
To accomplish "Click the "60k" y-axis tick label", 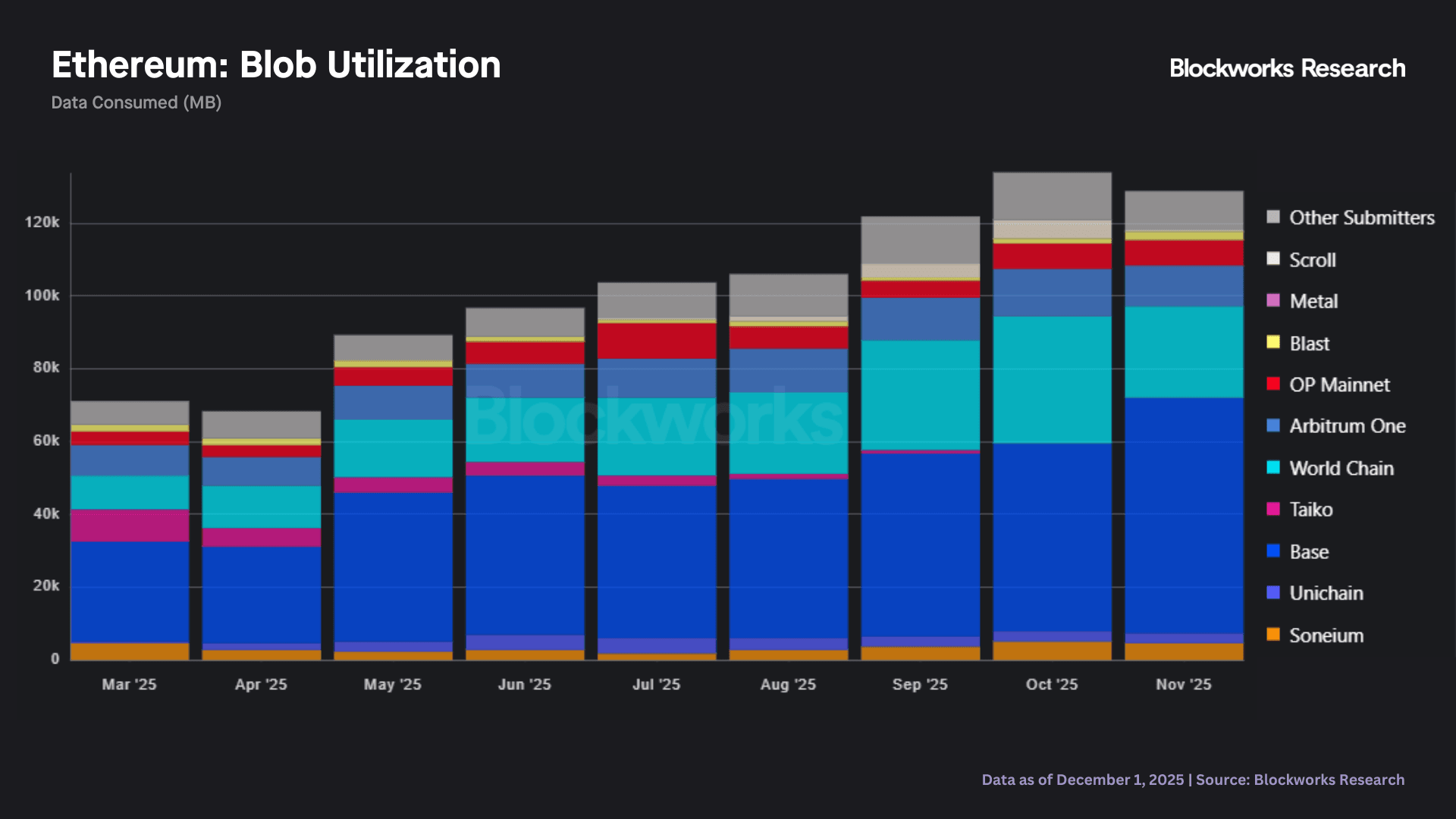I will (45, 441).
